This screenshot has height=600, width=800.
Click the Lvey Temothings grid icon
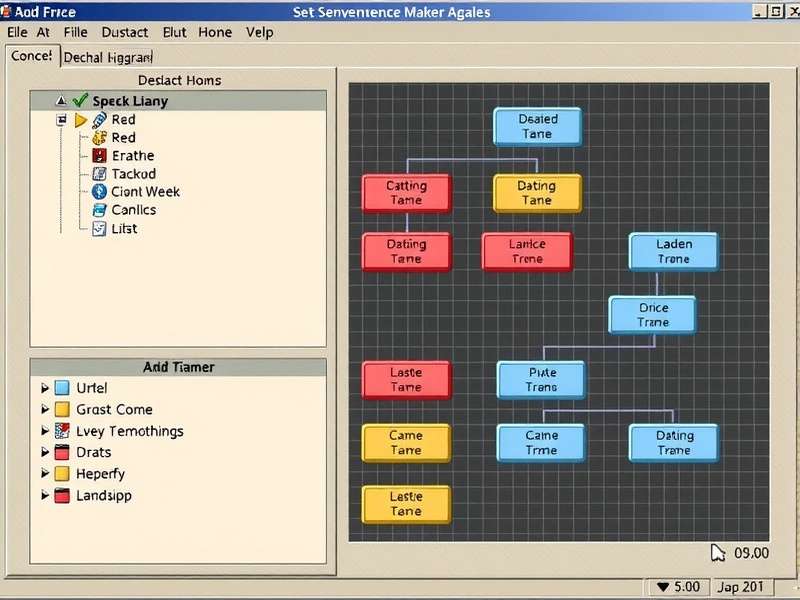60,431
